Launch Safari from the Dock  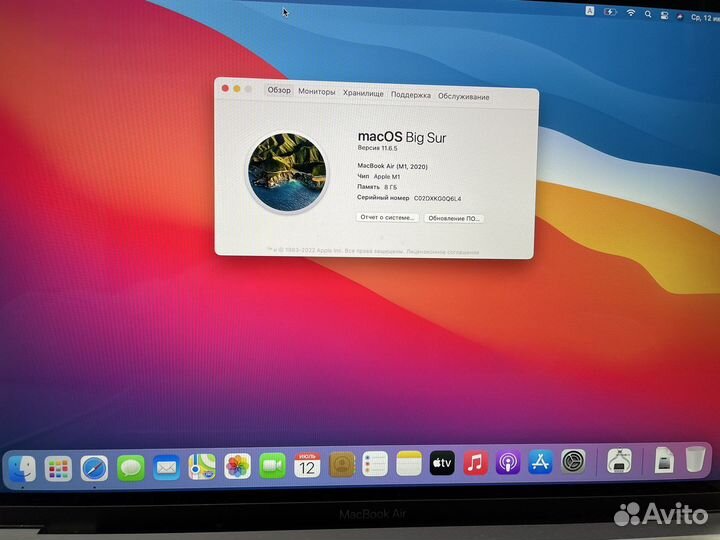tap(94, 468)
